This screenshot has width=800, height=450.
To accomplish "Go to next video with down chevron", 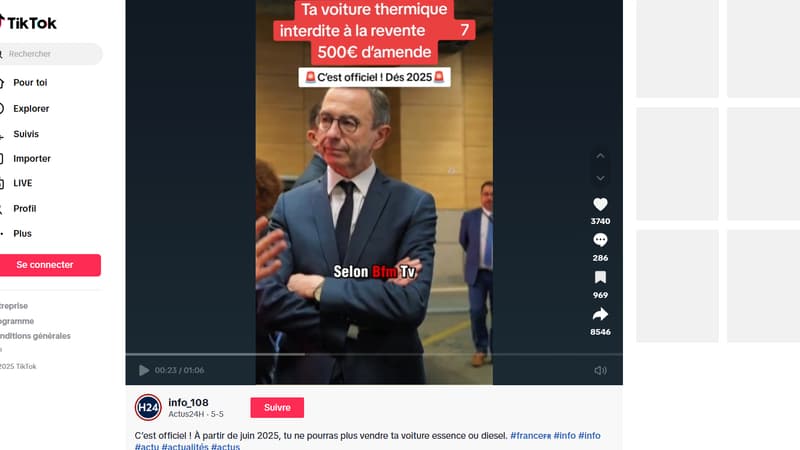I will (600, 178).
